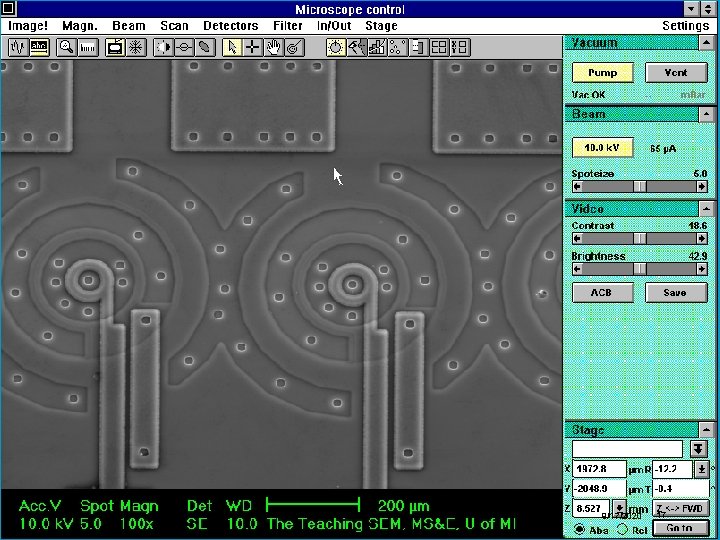Collapse the Video panel
The height and width of the screenshot is (540, 720).
click(706, 209)
